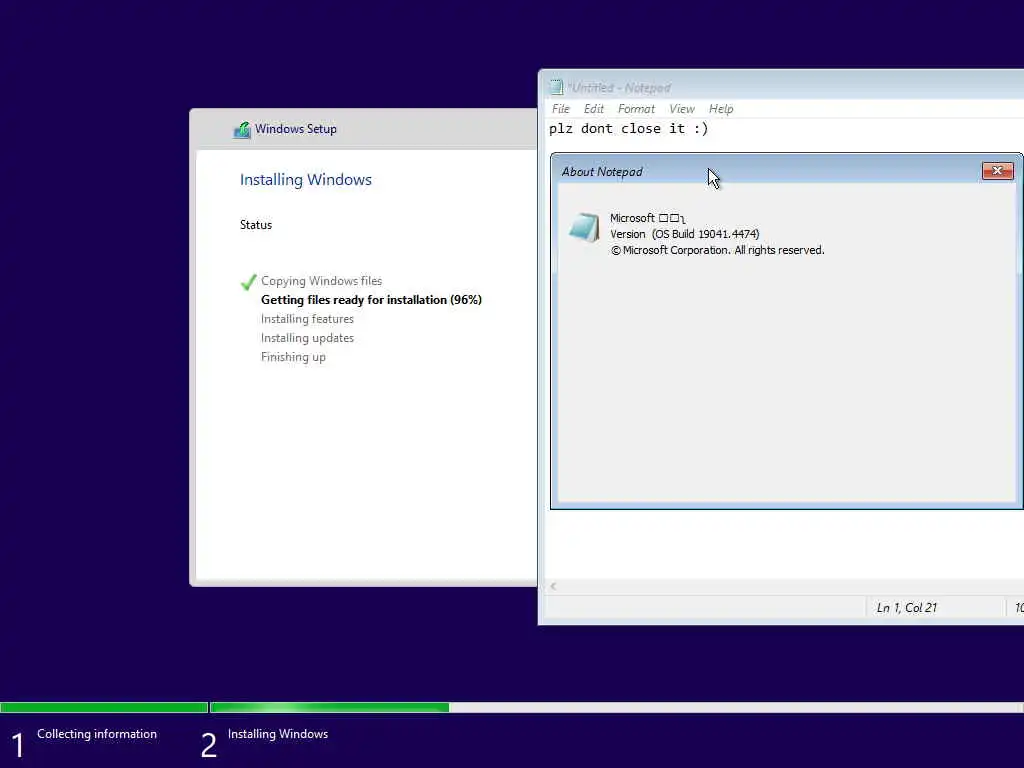Click the left arrow of Notepad's horizontal scrollbar
This screenshot has width=1024, height=768.
click(x=553, y=586)
